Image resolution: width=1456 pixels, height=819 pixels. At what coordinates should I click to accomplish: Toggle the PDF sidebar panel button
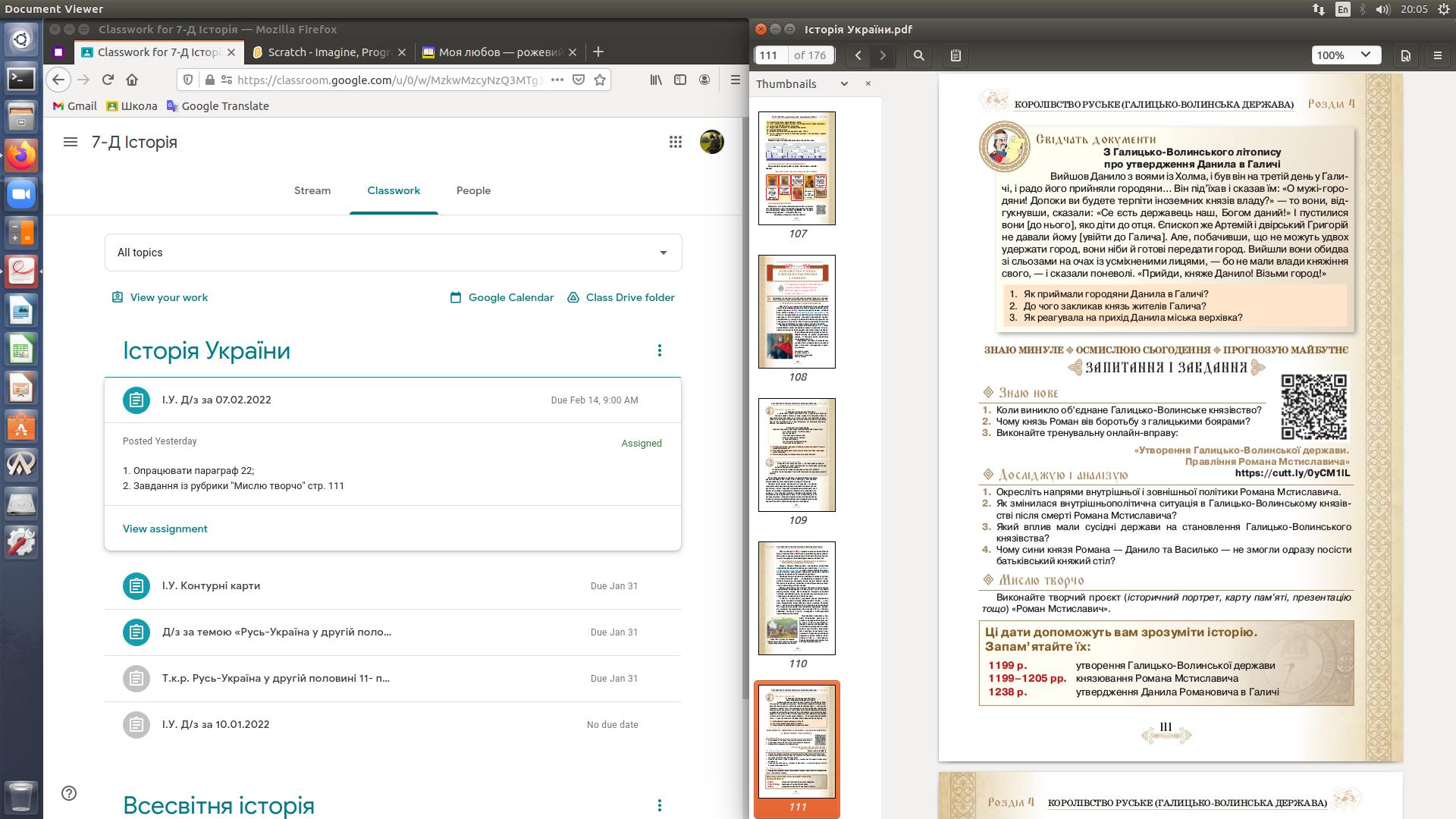coord(955,55)
